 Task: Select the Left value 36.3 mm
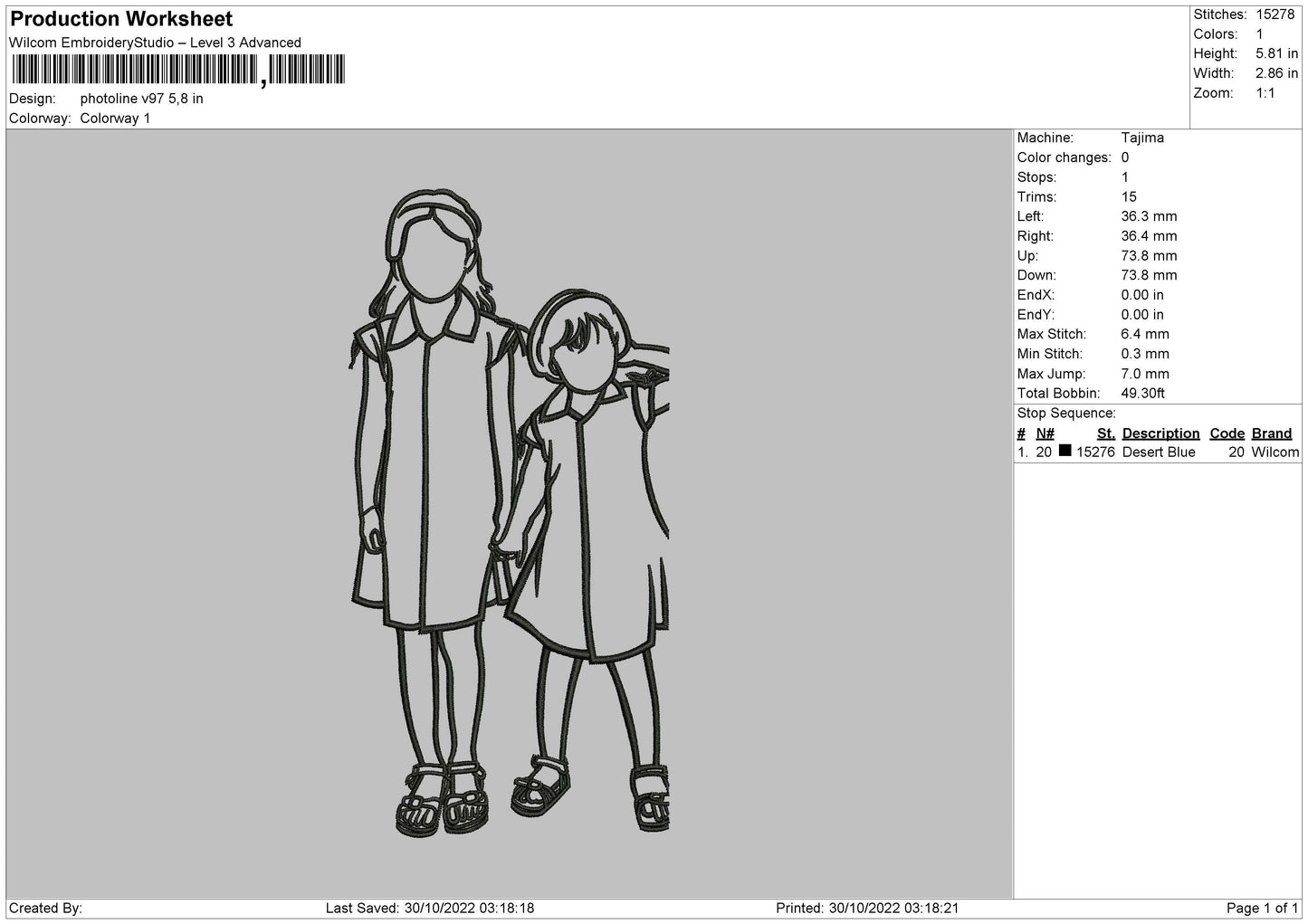click(x=1149, y=216)
